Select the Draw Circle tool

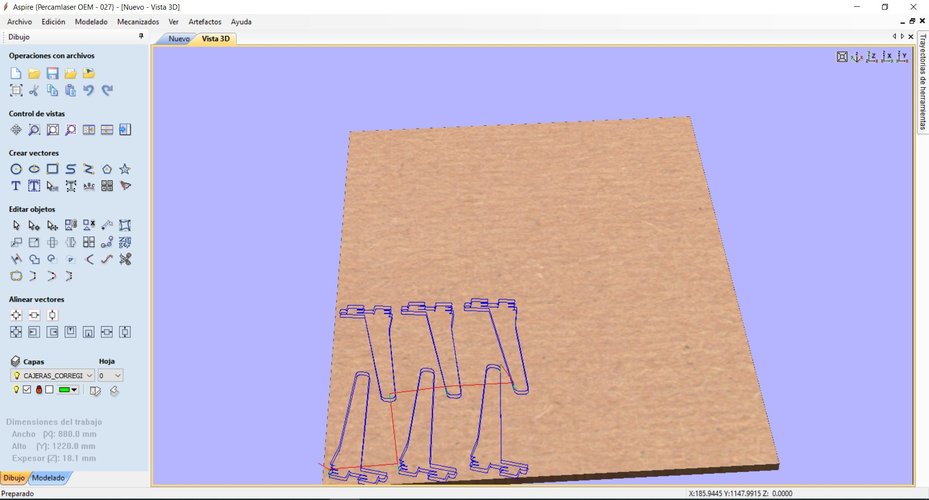tap(16, 169)
